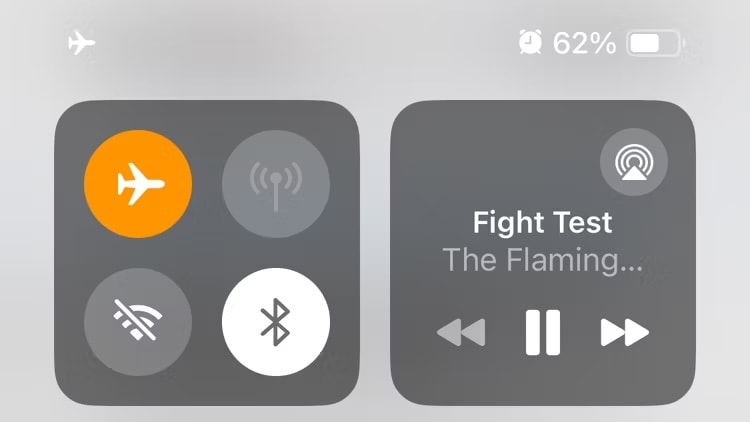Screen dimensions: 750x422
Task: Tap the alarm clock status icon
Action: 530,42
